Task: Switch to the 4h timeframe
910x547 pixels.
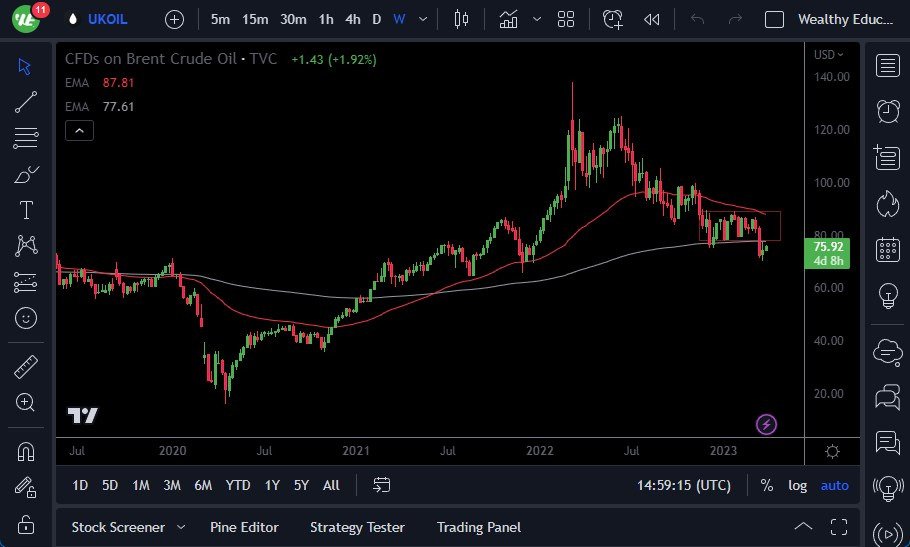Action: 353,19
